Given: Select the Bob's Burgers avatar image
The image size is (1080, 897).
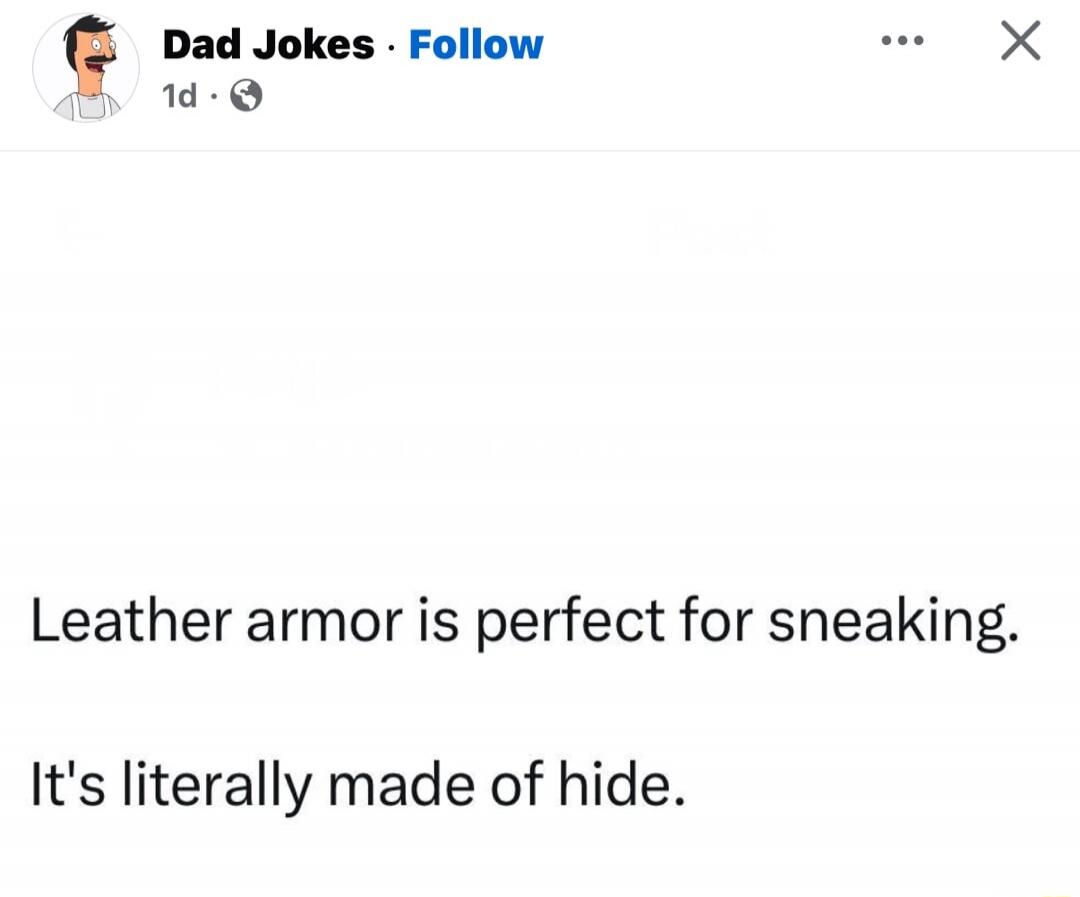Looking at the screenshot, I should click(x=85, y=68).
